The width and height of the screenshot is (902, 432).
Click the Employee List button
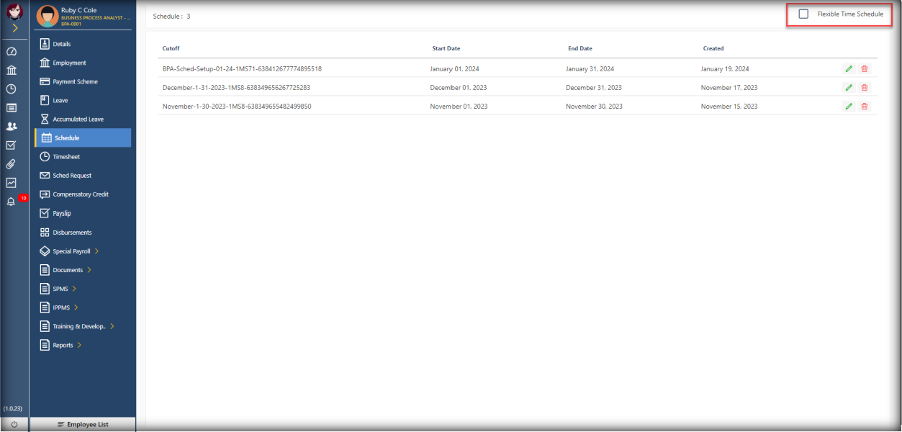pos(83,424)
